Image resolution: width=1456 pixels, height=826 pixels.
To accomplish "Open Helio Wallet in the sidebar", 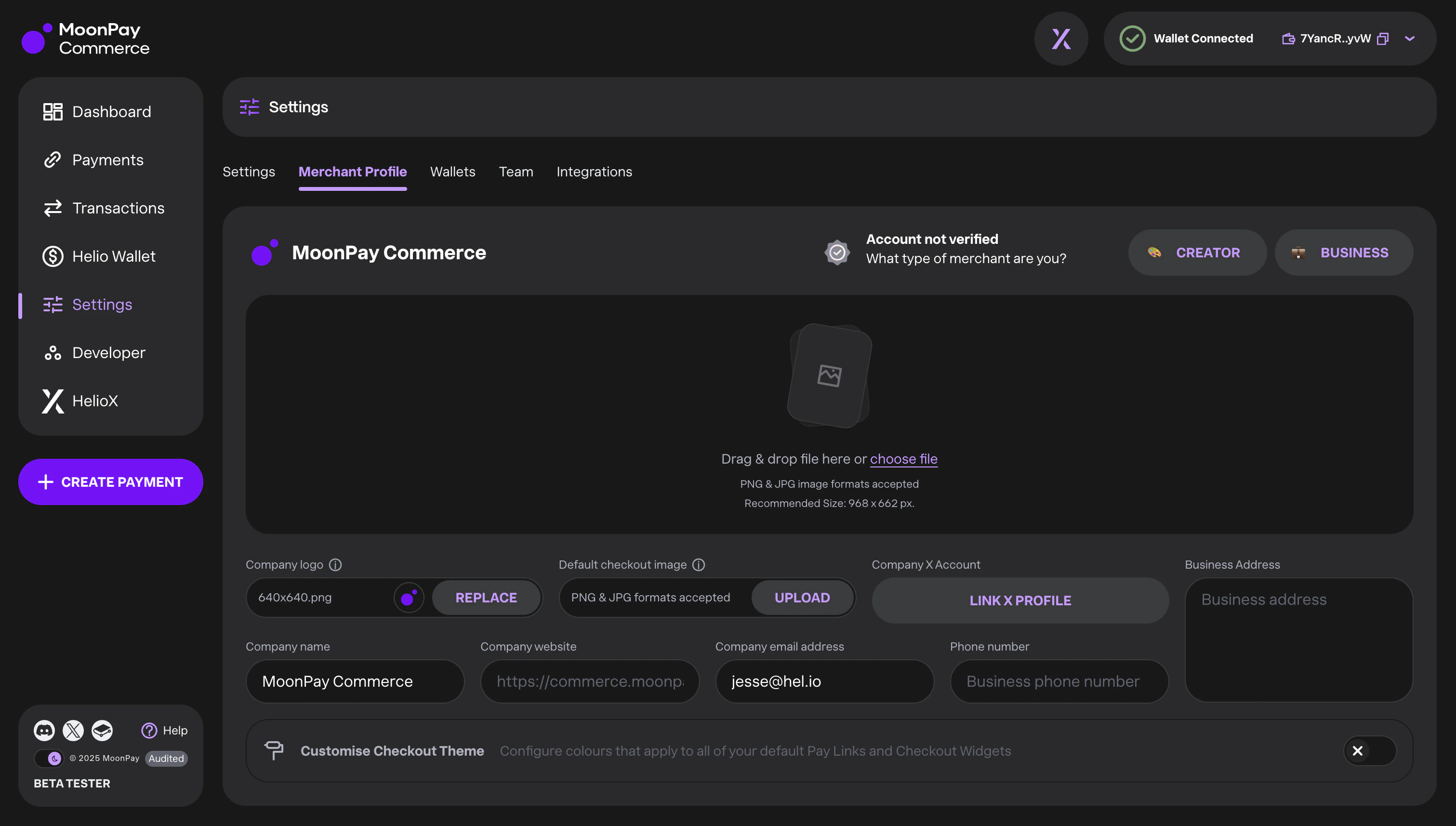I will pos(113,256).
